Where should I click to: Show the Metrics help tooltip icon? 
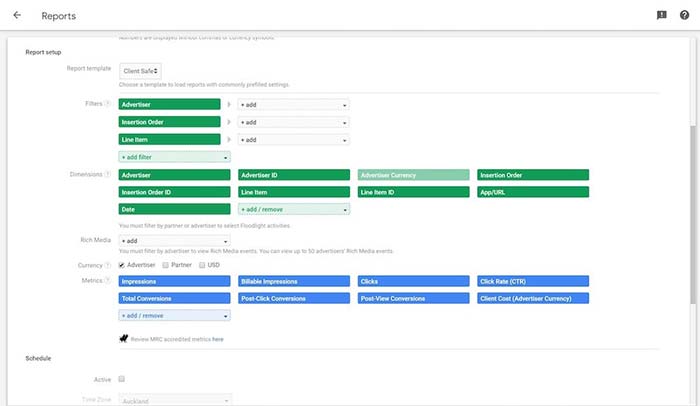coord(107,280)
